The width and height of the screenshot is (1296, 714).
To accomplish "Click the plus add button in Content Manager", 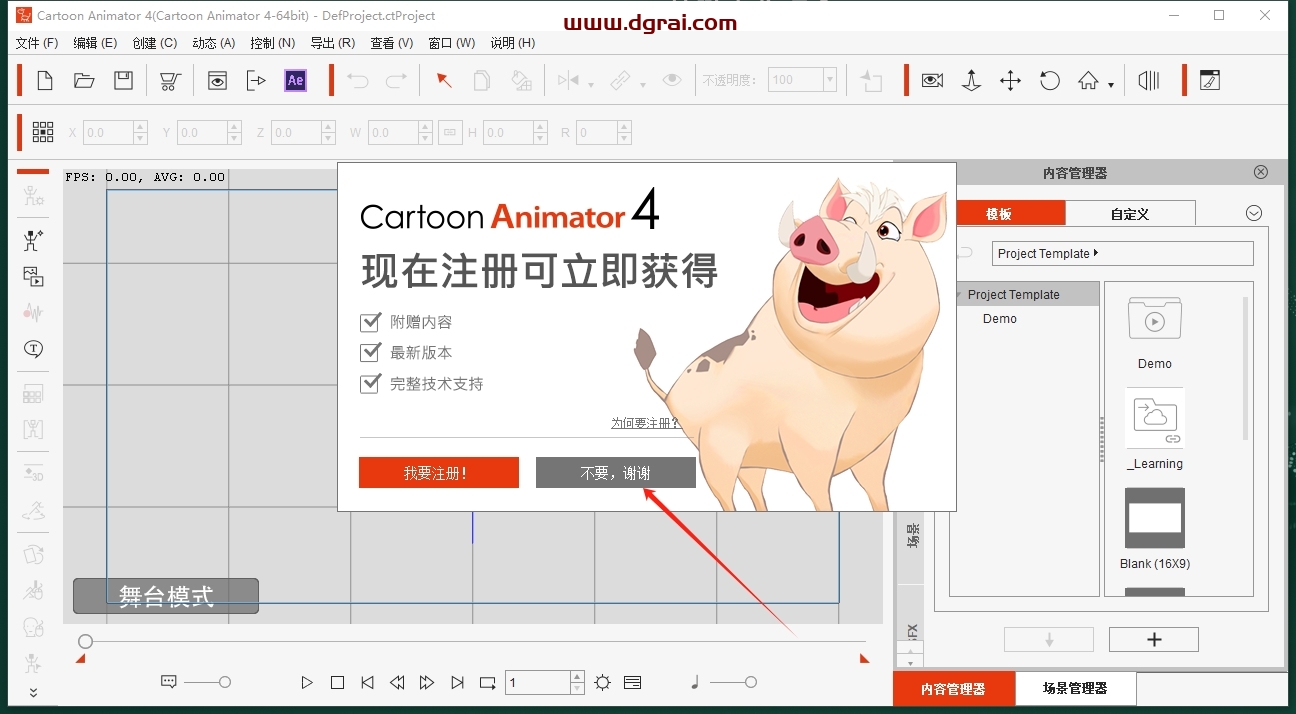I will [x=1153, y=640].
